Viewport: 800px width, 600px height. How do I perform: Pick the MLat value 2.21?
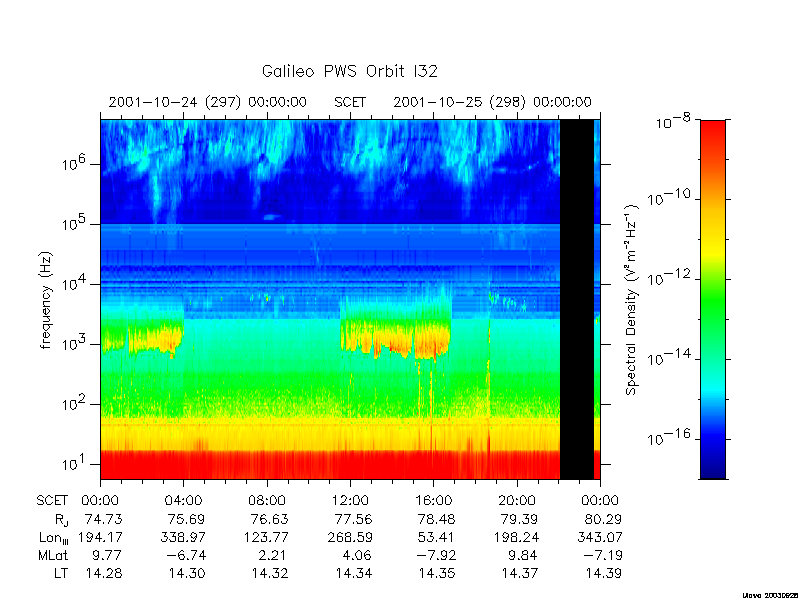pos(271,555)
